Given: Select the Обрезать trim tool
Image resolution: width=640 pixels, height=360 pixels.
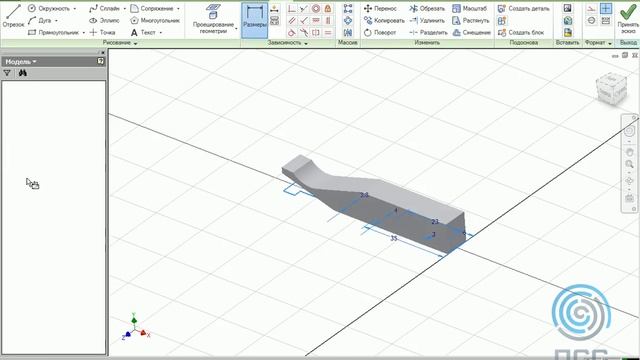Looking at the screenshot, I should click(x=427, y=8).
